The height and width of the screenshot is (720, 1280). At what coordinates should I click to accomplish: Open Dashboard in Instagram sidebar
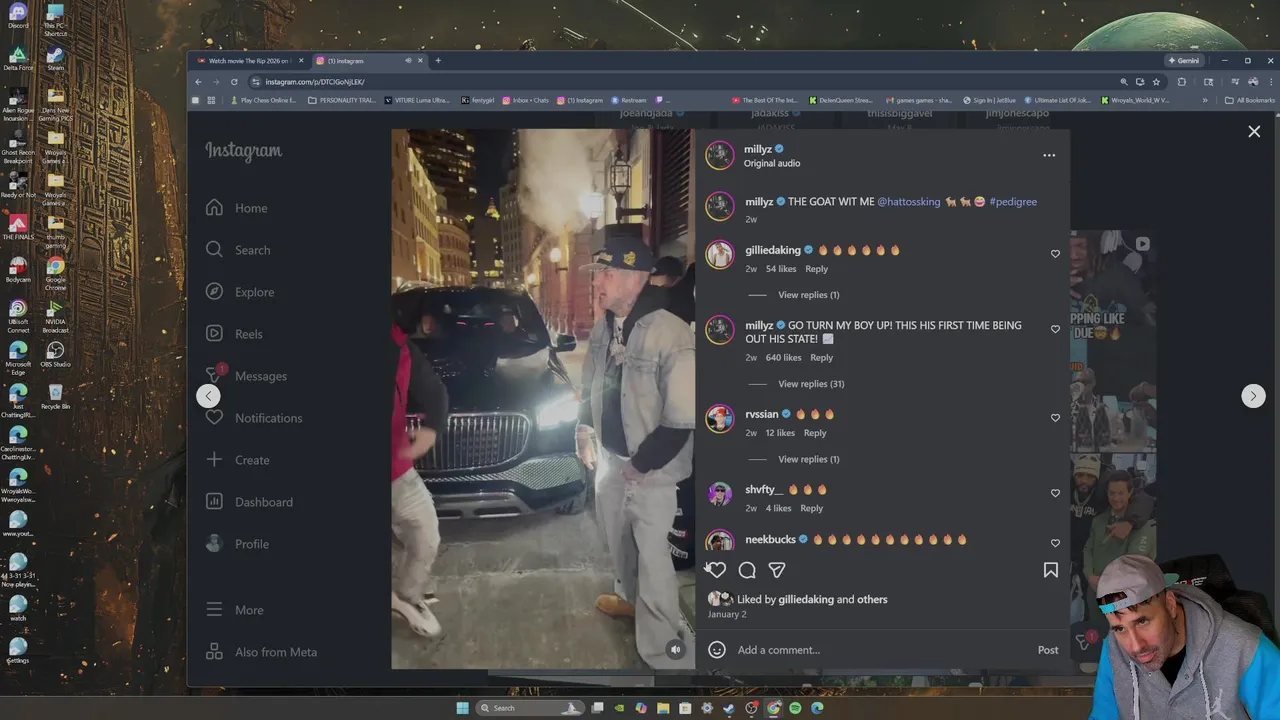click(x=249, y=502)
